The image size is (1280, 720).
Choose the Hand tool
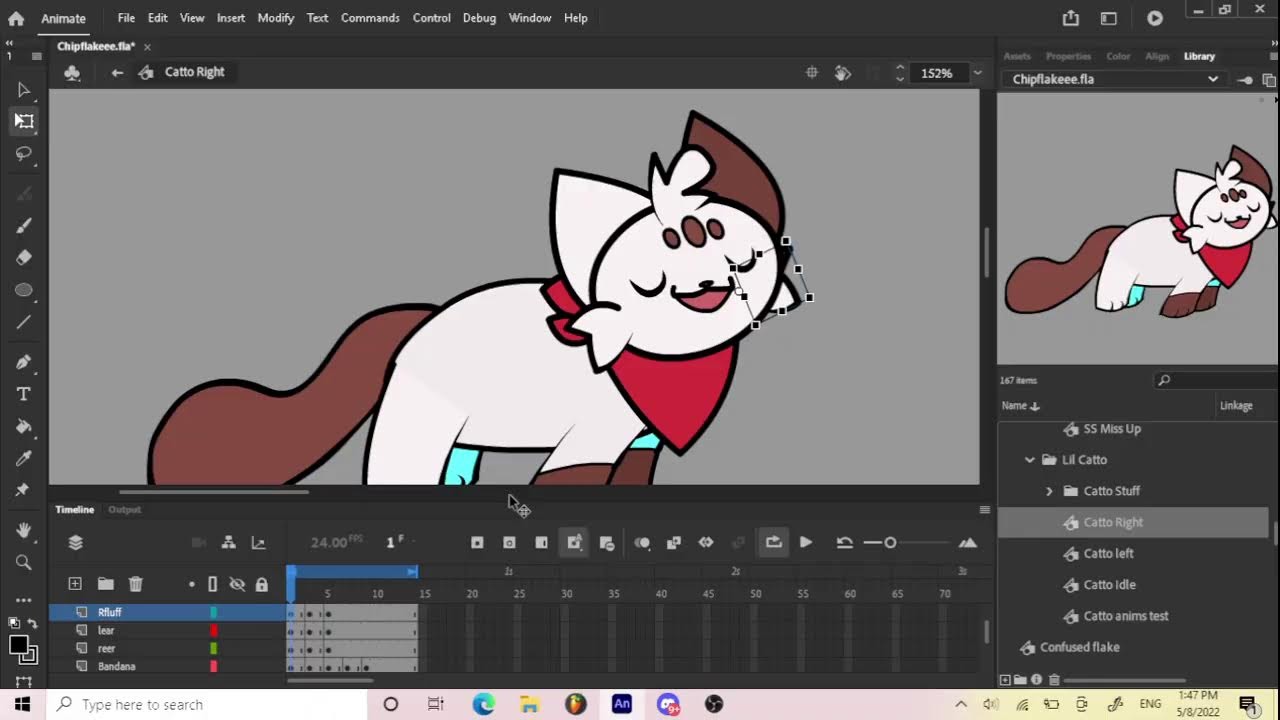[24, 530]
